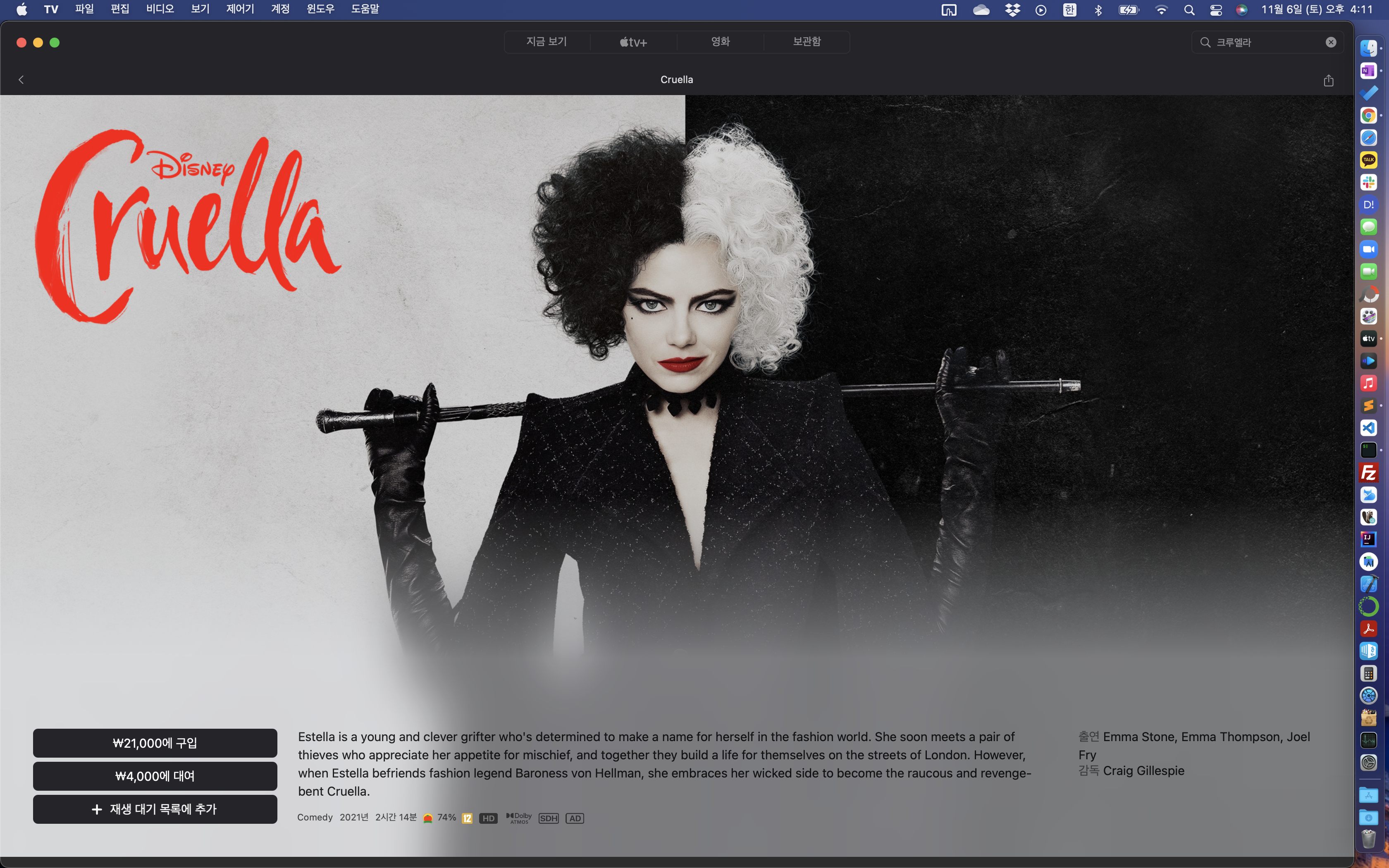Launch FileZilla from the Dock
This screenshot has height=868, width=1389.
pos(1368,472)
